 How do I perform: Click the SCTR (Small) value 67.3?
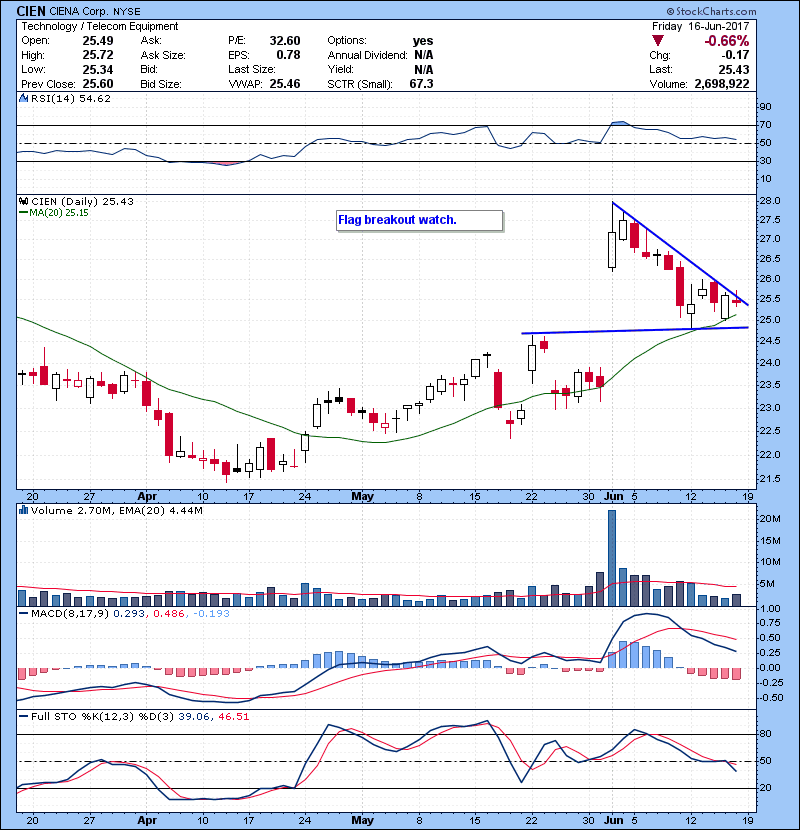click(x=421, y=84)
